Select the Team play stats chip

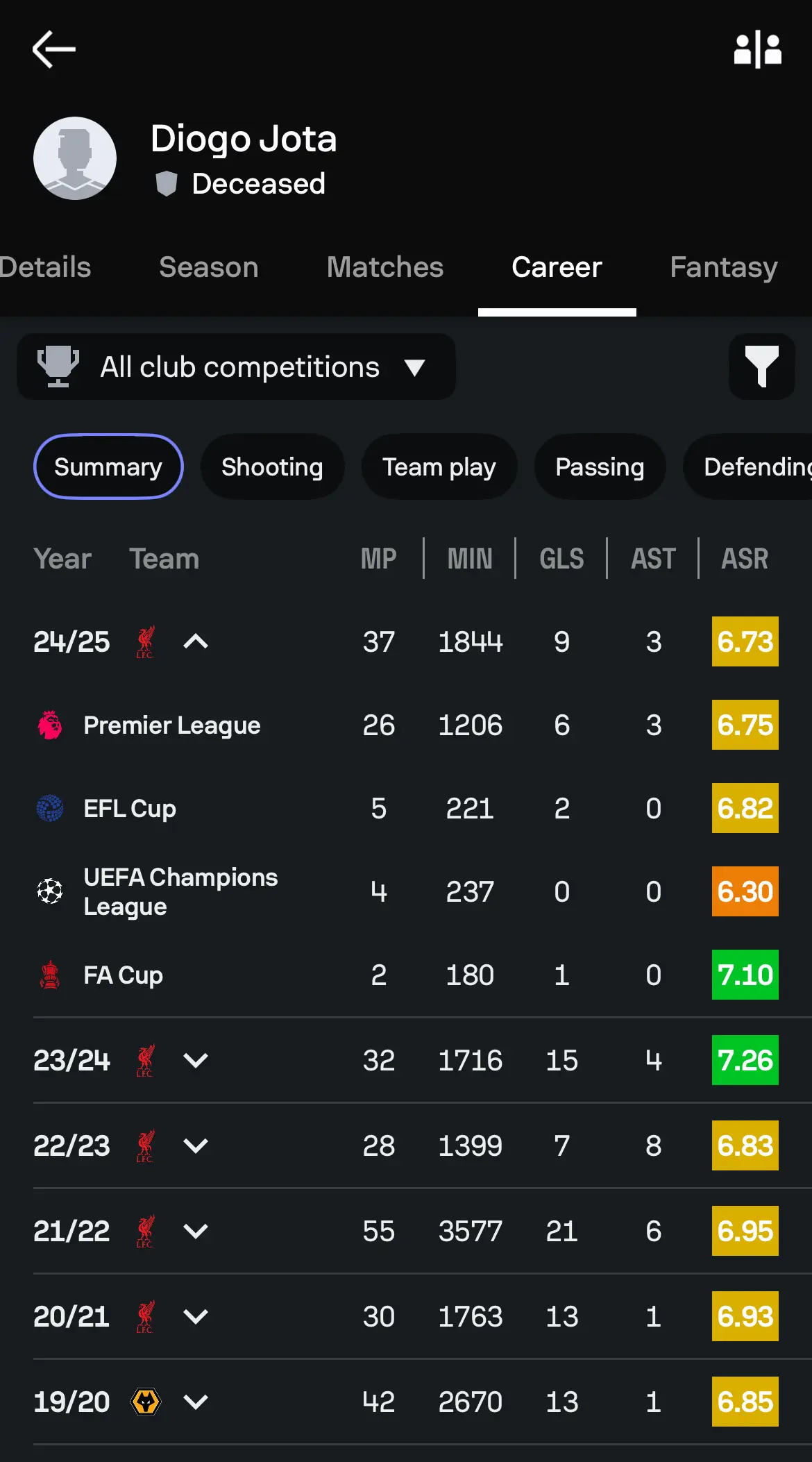tap(439, 467)
